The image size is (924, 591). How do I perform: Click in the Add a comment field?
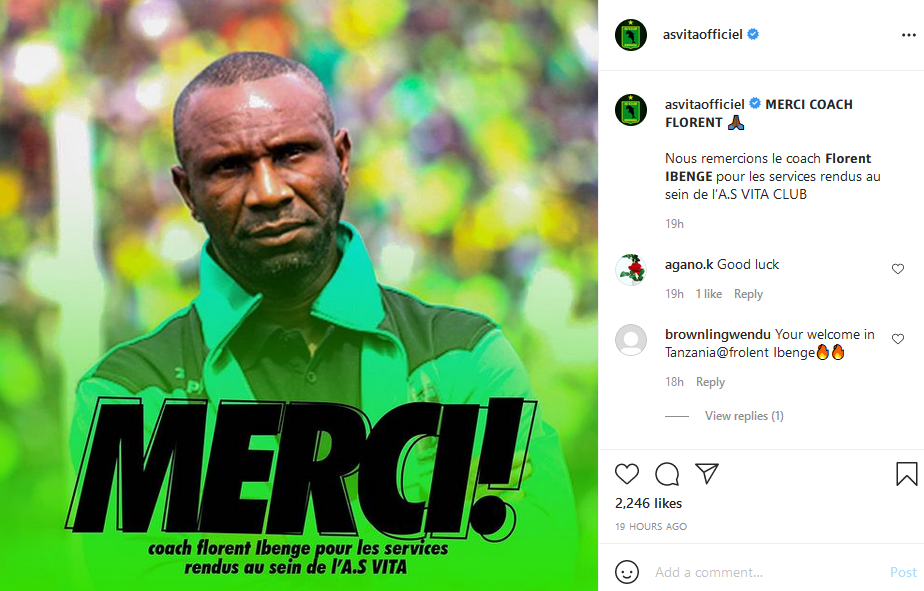click(x=766, y=572)
